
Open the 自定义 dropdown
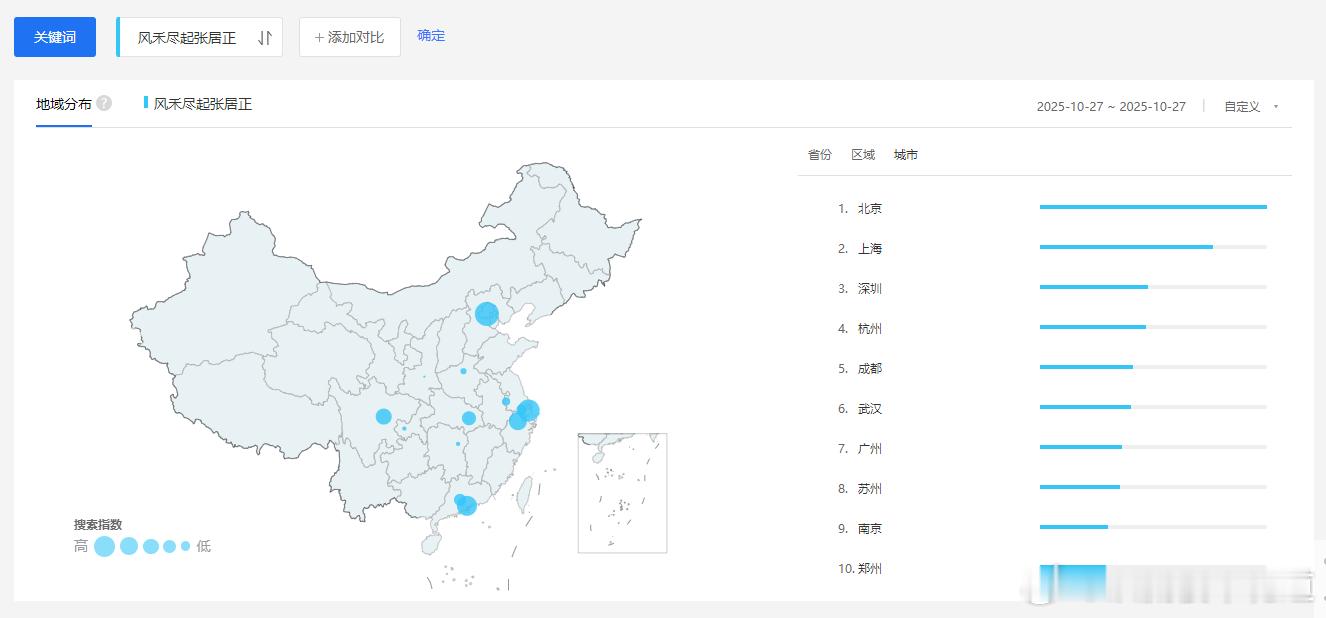(x=1251, y=107)
